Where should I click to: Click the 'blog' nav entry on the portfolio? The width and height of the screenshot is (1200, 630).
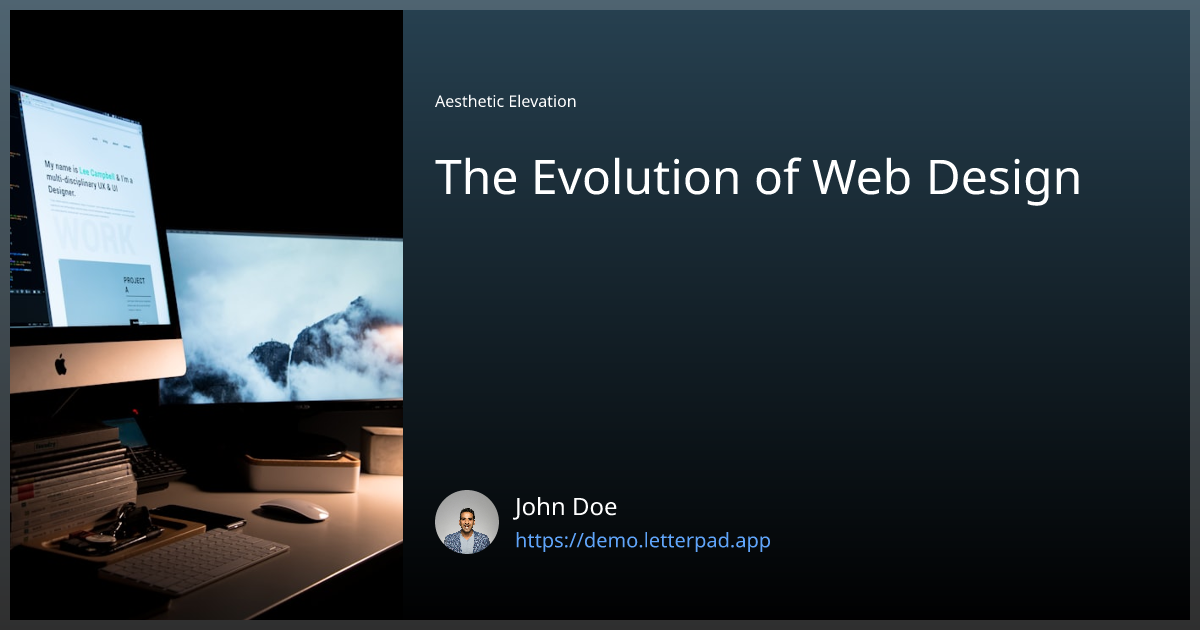click(x=105, y=142)
